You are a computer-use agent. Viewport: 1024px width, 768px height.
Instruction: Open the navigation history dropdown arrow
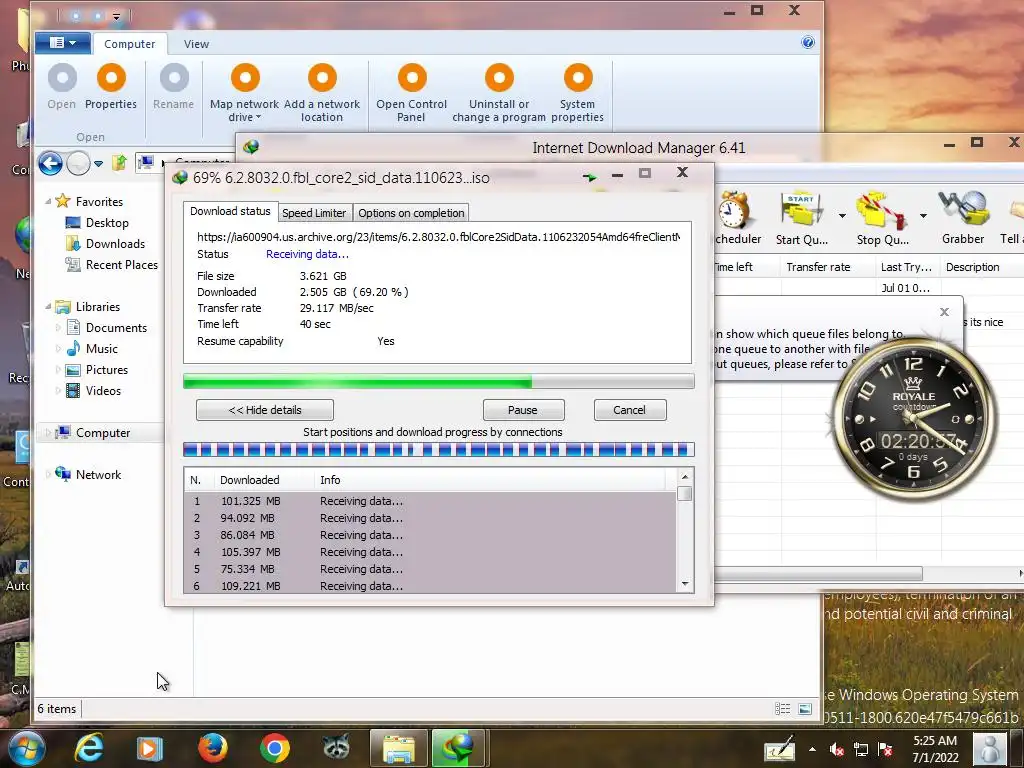coord(98,164)
